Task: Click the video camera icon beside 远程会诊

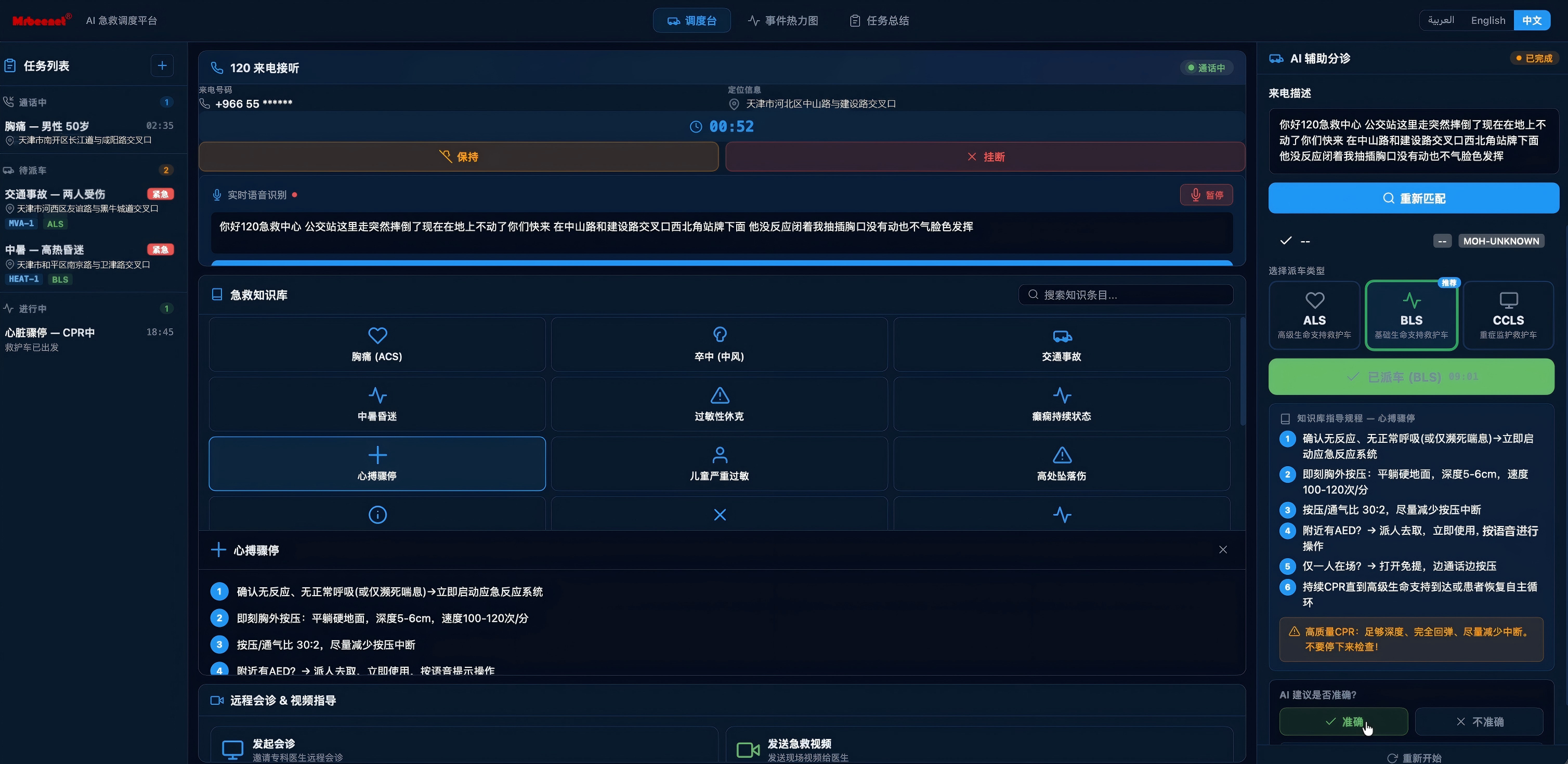Action: [217, 700]
